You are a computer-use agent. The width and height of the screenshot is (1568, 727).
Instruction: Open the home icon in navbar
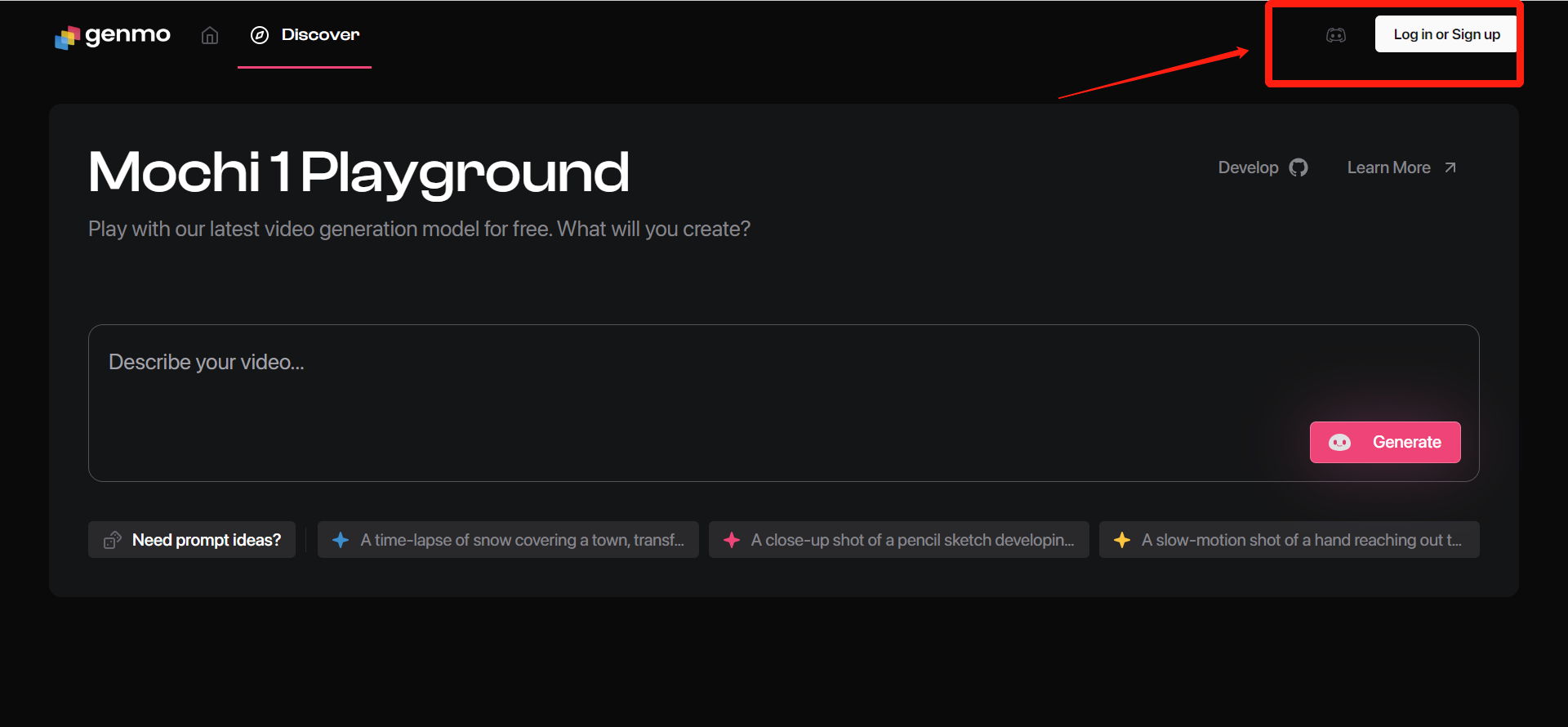pyautogui.click(x=210, y=35)
